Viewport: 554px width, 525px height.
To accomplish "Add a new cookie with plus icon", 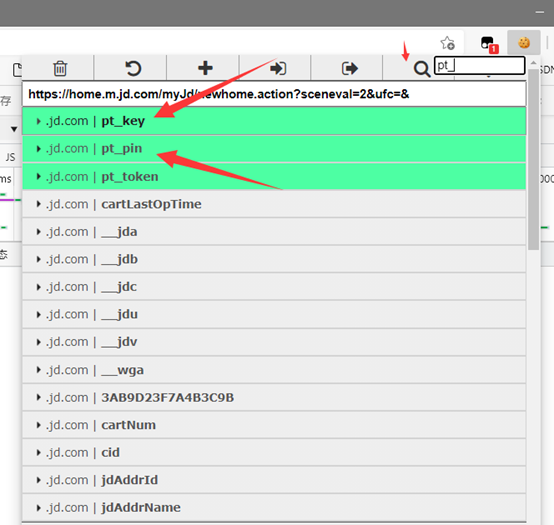I will (205, 68).
